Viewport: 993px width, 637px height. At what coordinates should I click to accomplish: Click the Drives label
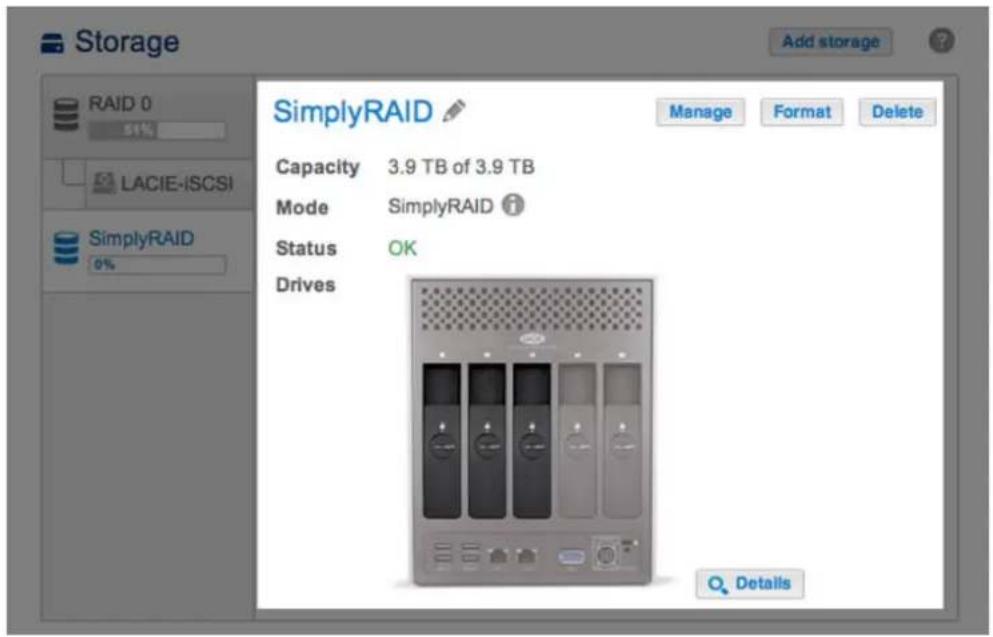(x=305, y=285)
